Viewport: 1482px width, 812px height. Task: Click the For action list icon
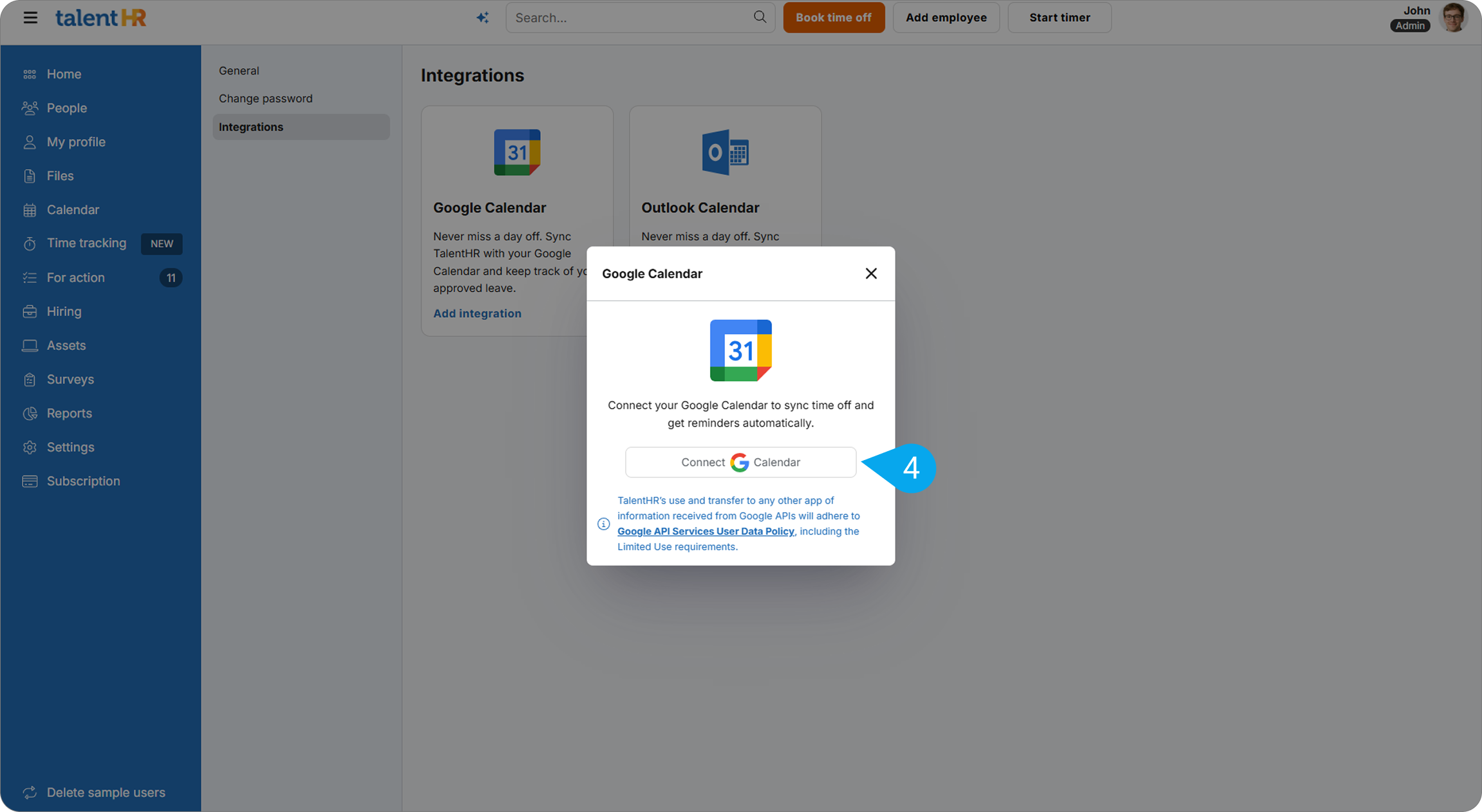pos(30,277)
